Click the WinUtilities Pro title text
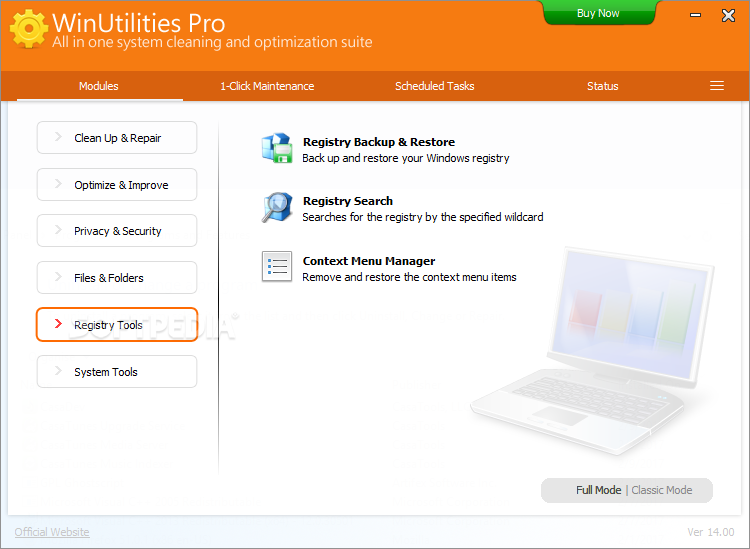750x549 pixels. pyautogui.click(x=138, y=23)
